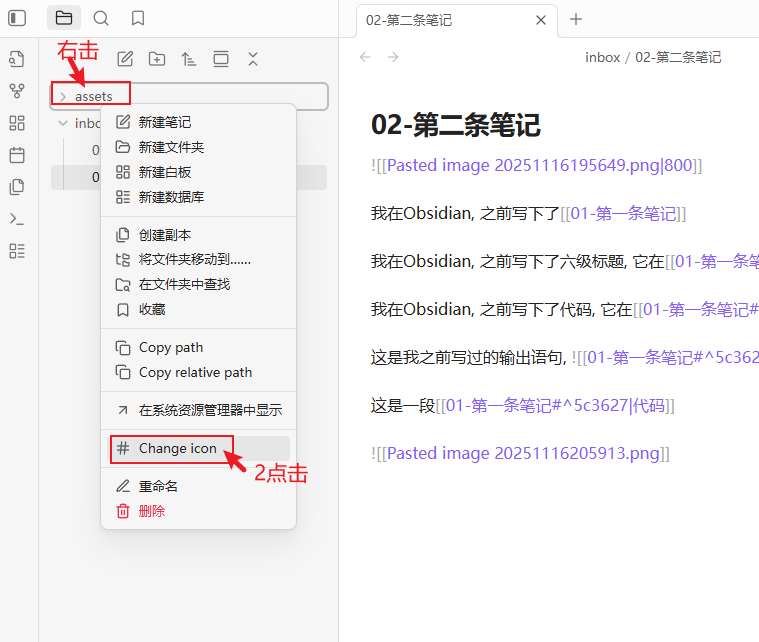The width and height of the screenshot is (759, 642).
Task: Open graph view from the ribbon
Action: pos(17,91)
